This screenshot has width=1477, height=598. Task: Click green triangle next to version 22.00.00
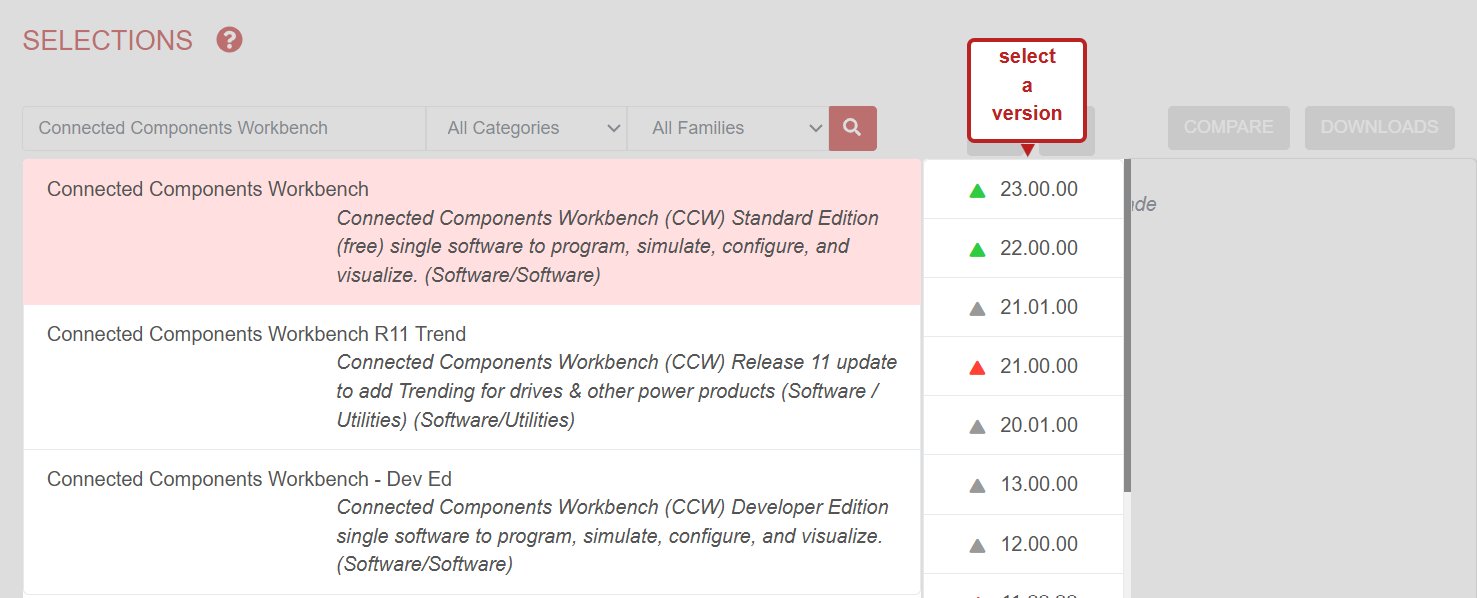[977, 249]
